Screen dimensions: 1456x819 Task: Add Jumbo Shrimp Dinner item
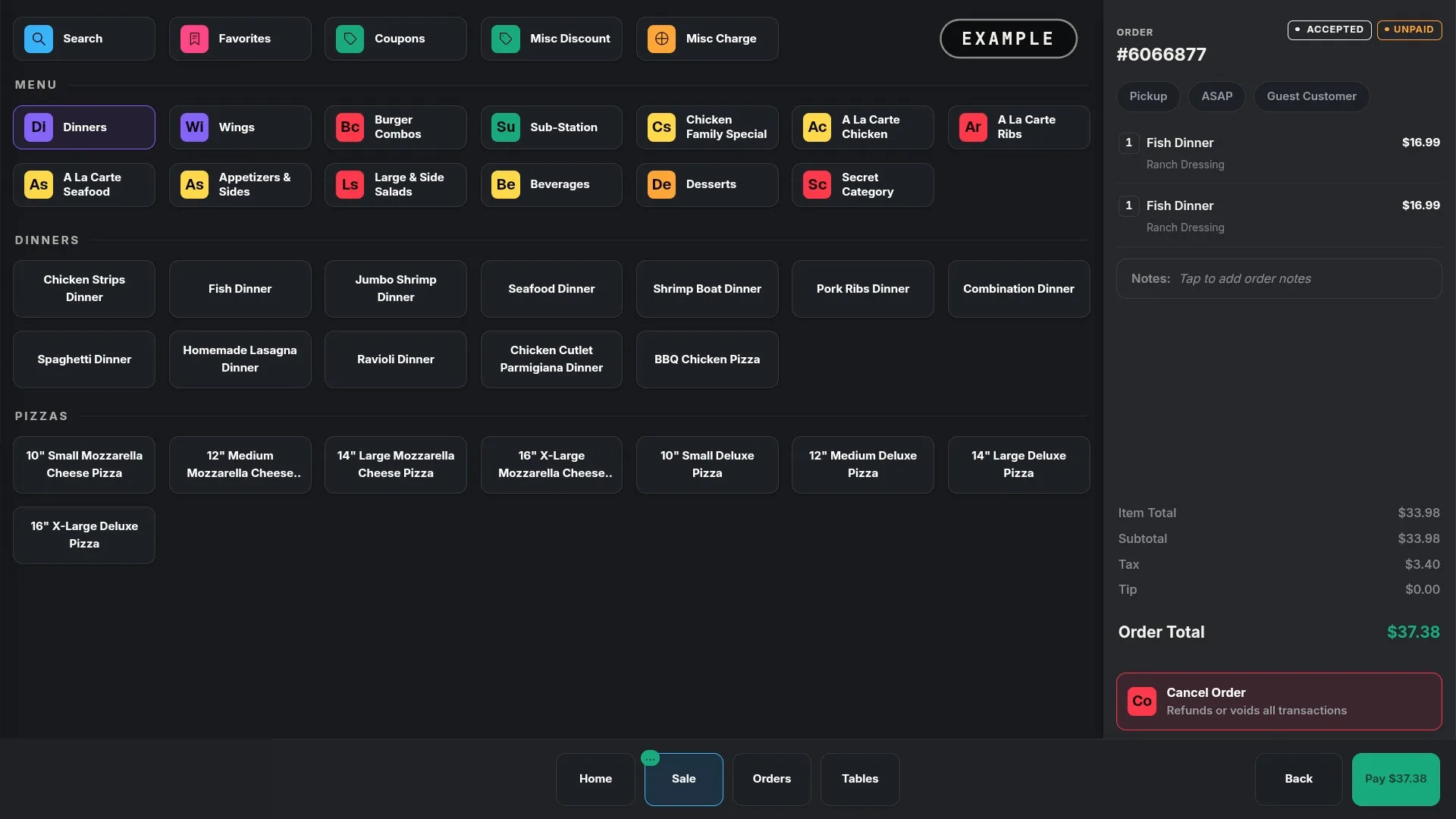396,289
